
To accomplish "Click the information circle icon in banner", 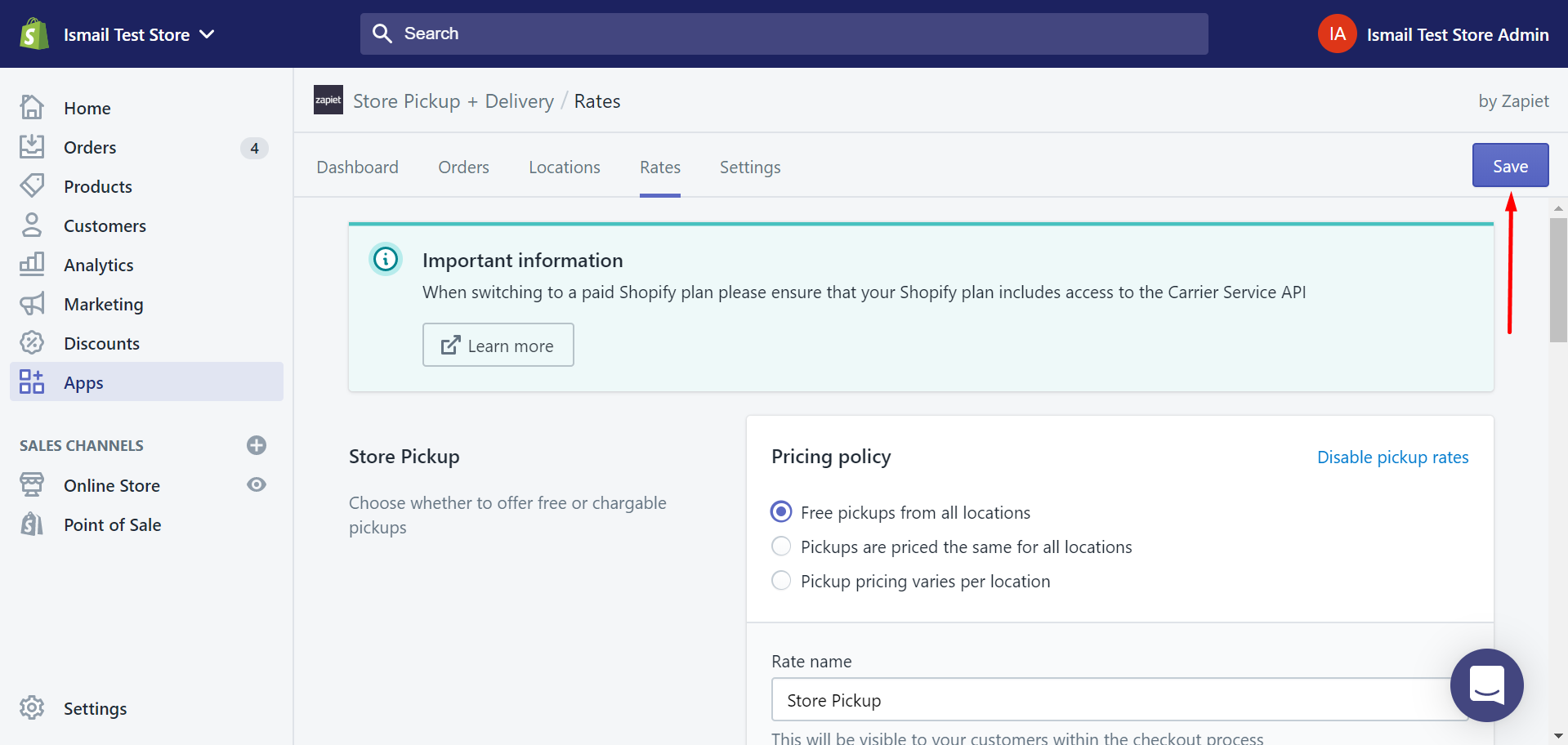I will pos(386,260).
